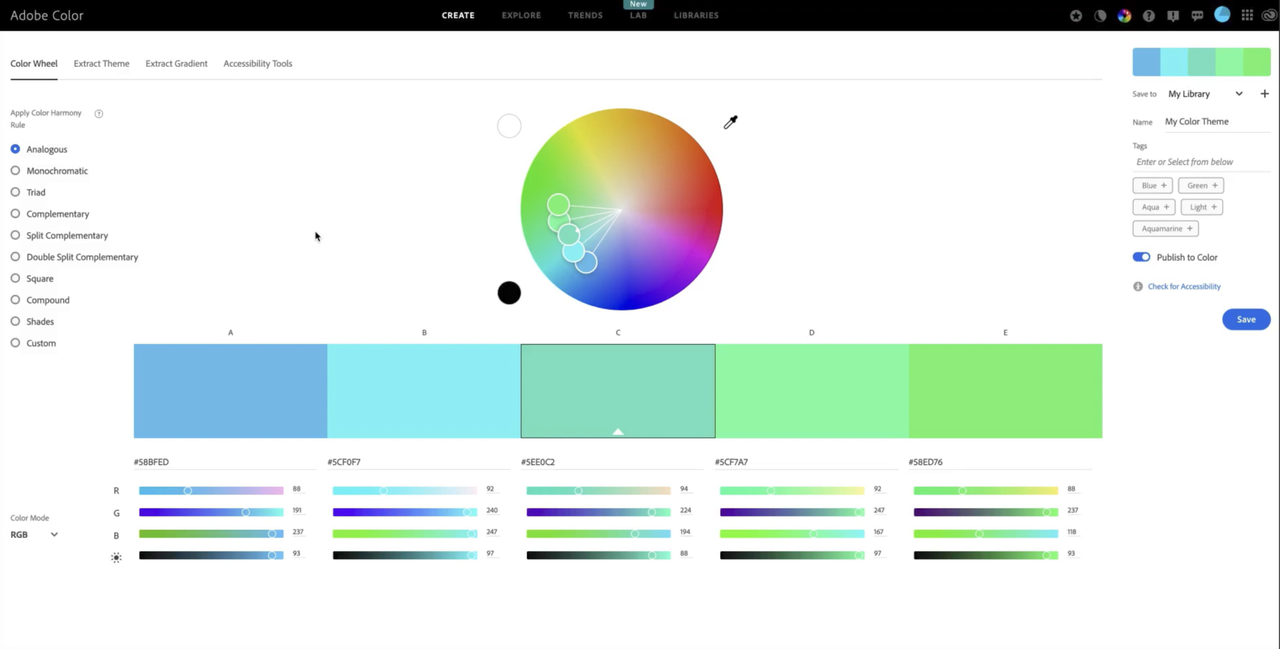This screenshot has height=649, width=1280.
Task: Click the theme preview strip above Save to
Action: pos(1201,61)
